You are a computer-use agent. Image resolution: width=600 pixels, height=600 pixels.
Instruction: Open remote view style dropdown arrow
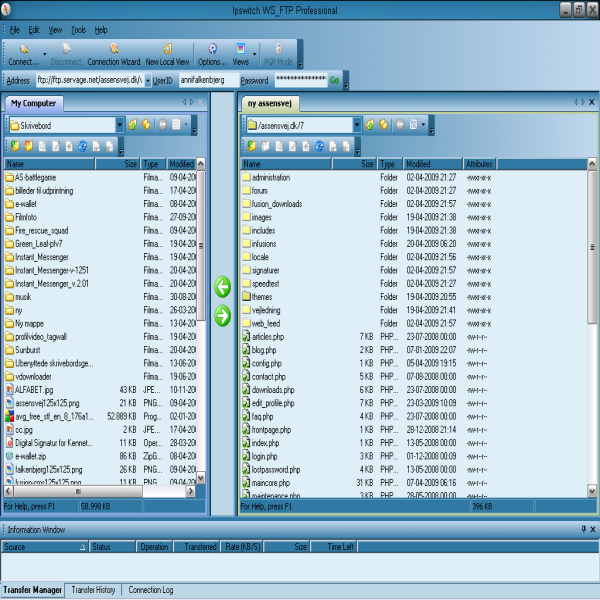(423, 125)
